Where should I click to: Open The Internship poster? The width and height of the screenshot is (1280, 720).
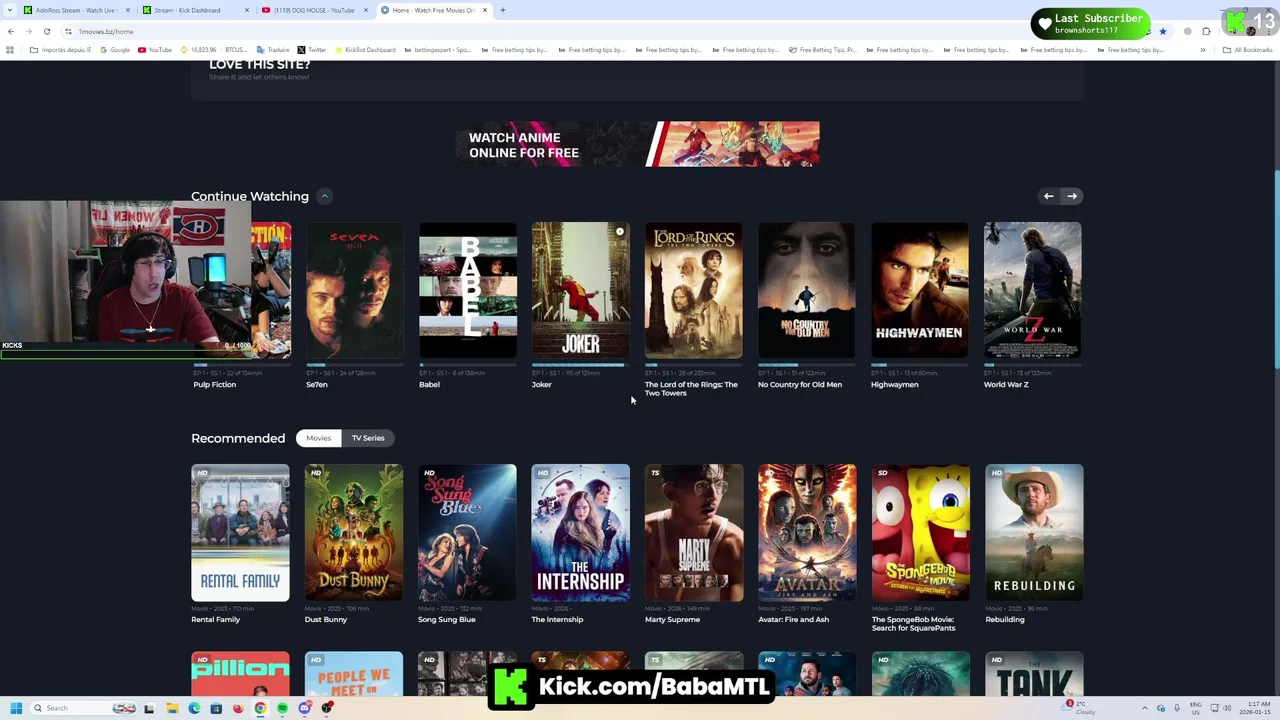[580, 532]
